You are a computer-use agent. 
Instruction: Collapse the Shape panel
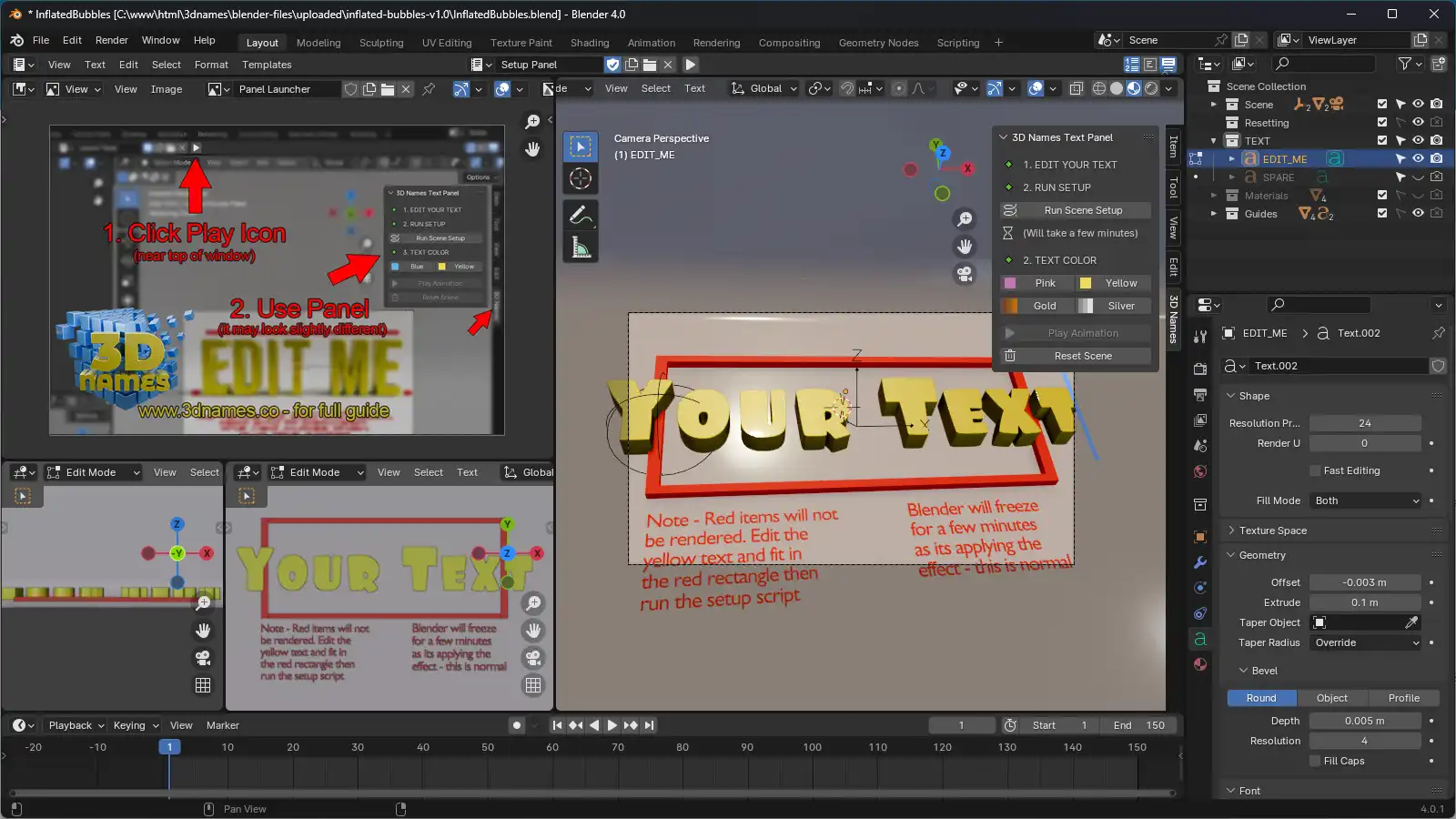1254,396
